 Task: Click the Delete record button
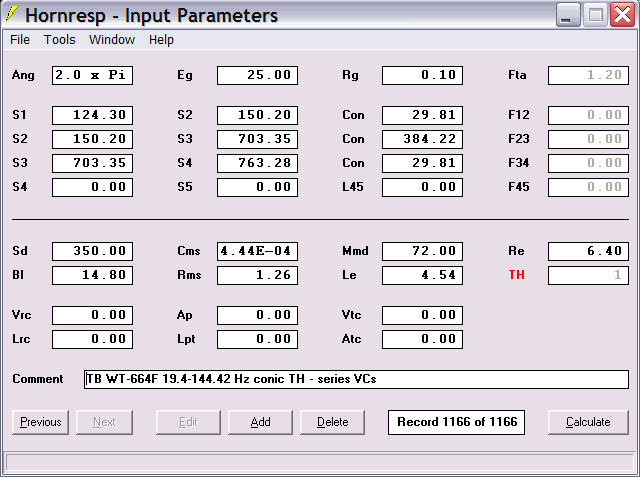tap(332, 422)
